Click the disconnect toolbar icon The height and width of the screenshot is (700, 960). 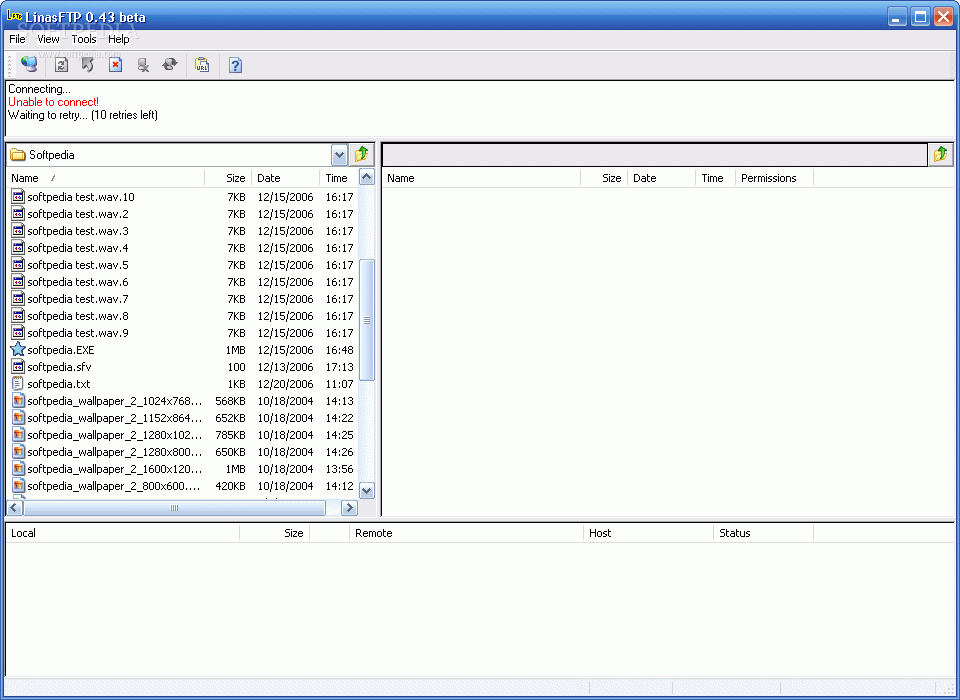click(143, 65)
